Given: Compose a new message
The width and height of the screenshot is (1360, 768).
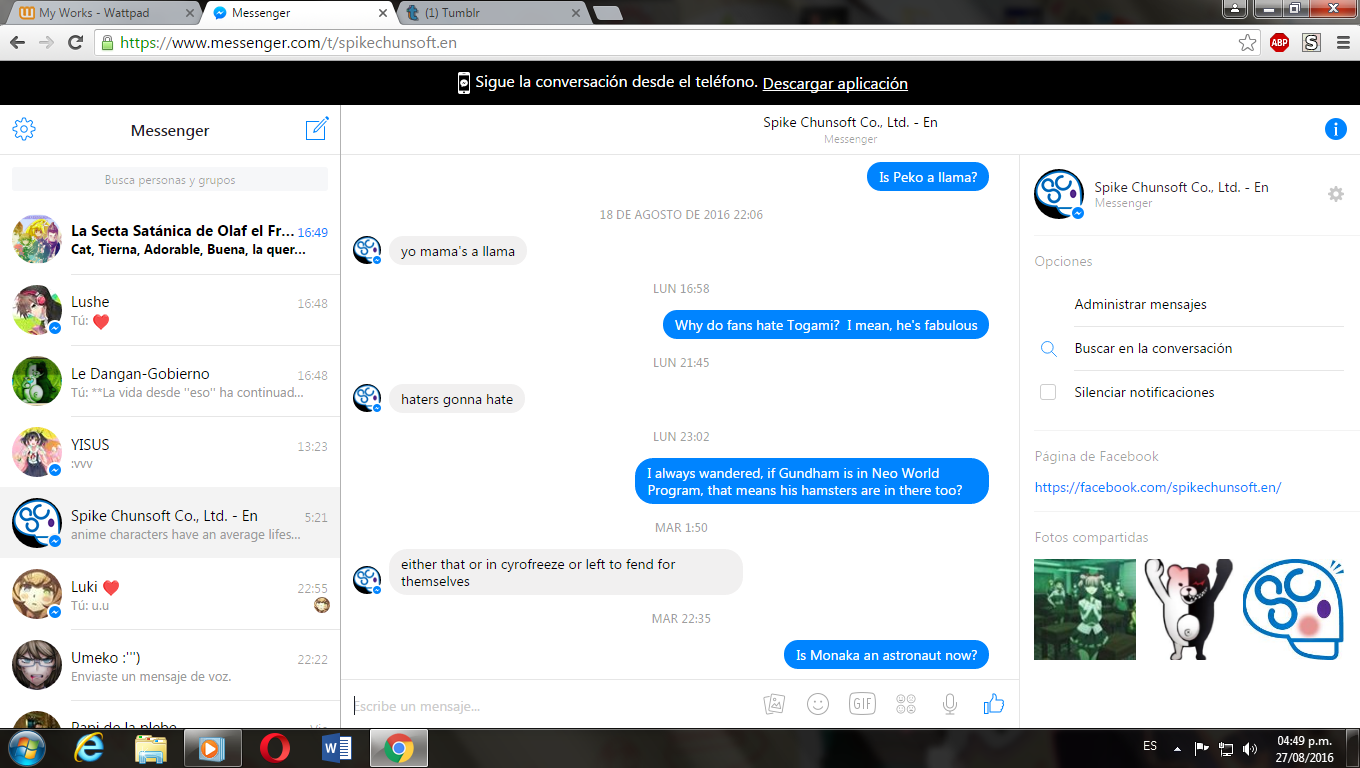Looking at the screenshot, I should coord(317,129).
